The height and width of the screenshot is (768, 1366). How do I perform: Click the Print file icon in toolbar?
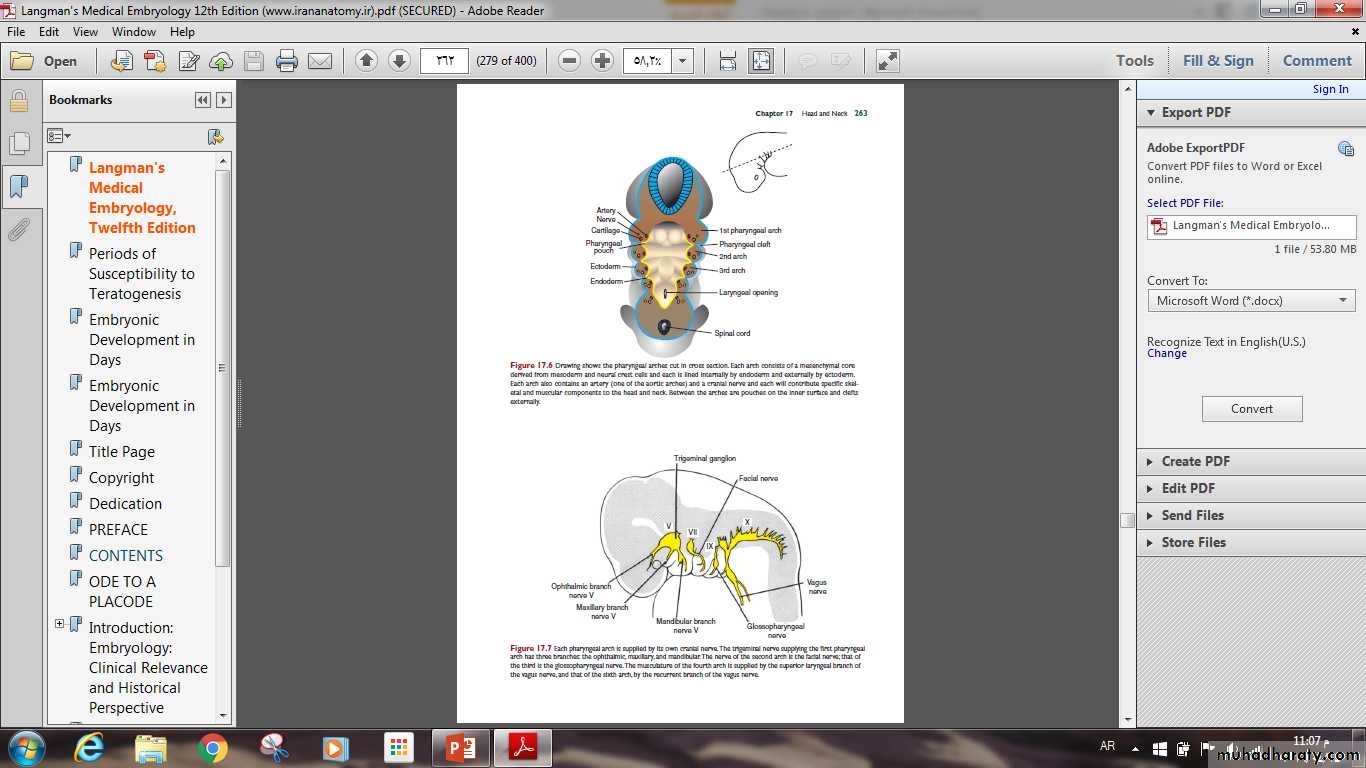click(287, 61)
